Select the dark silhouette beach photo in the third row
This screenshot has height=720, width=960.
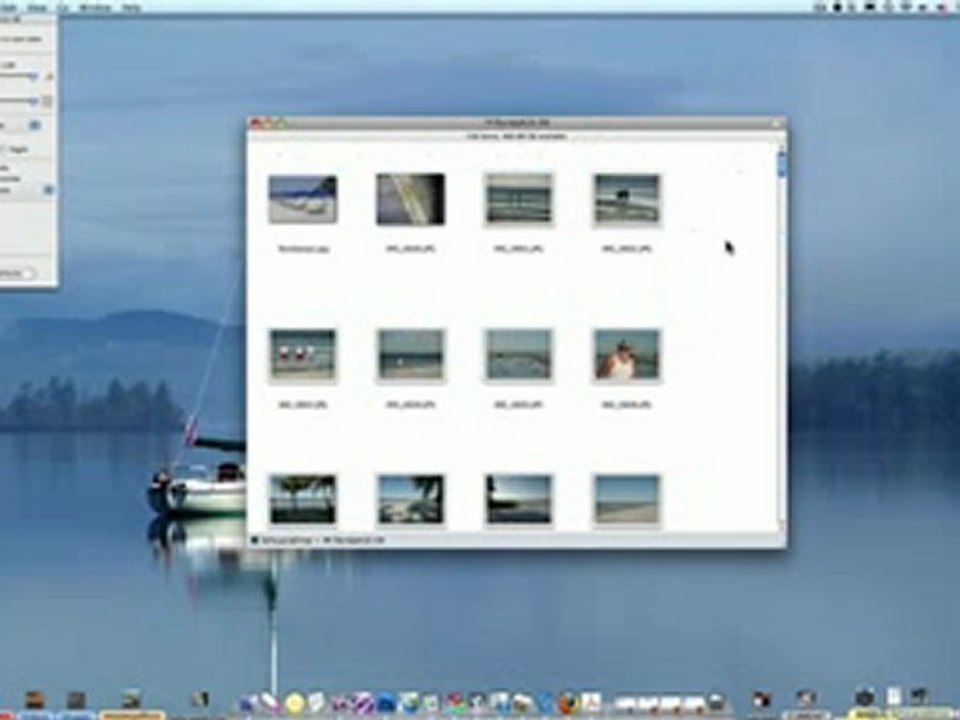pyautogui.click(x=519, y=500)
